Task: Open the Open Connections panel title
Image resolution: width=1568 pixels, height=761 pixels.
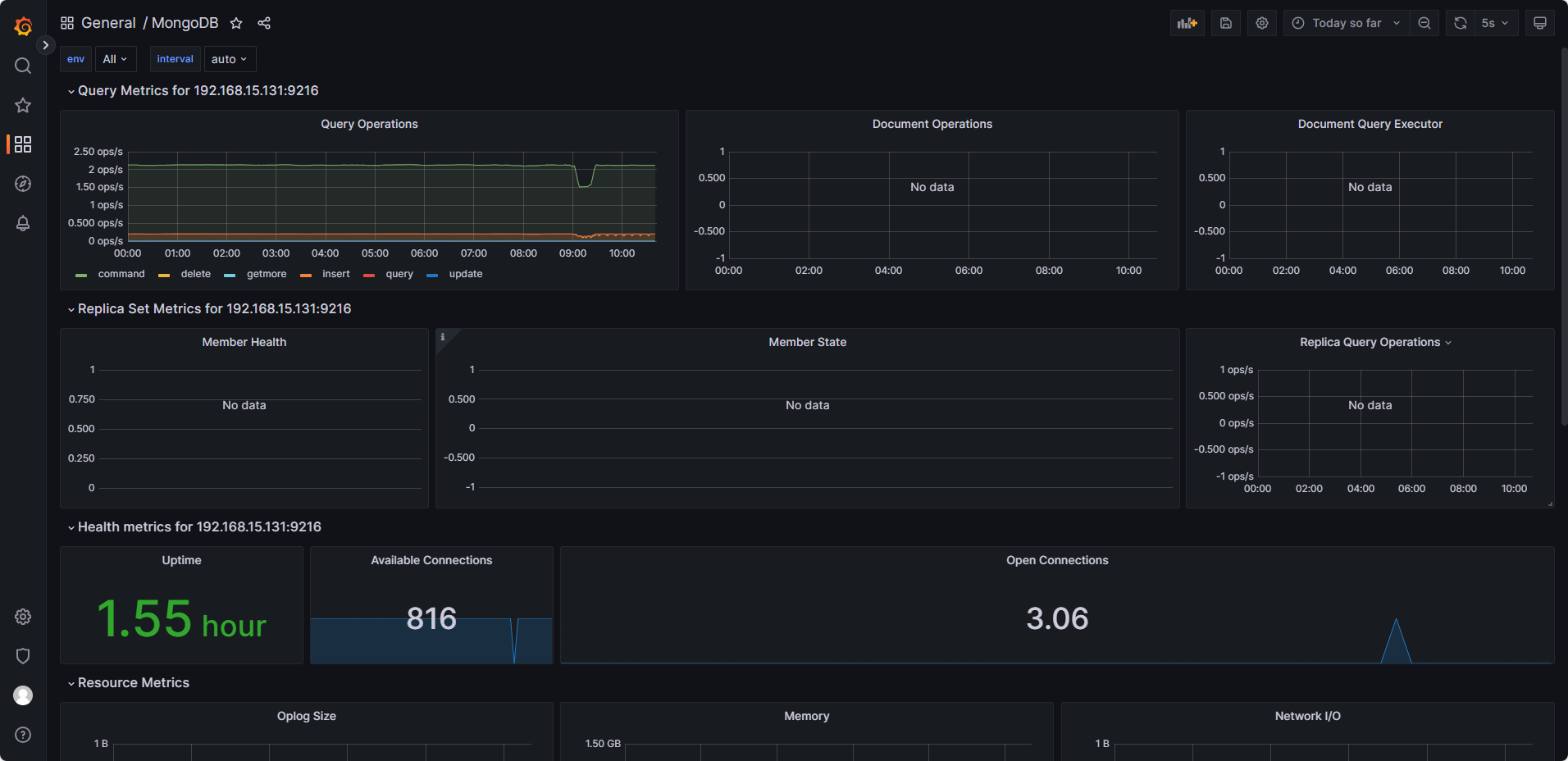Action: [x=1057, y=560]
